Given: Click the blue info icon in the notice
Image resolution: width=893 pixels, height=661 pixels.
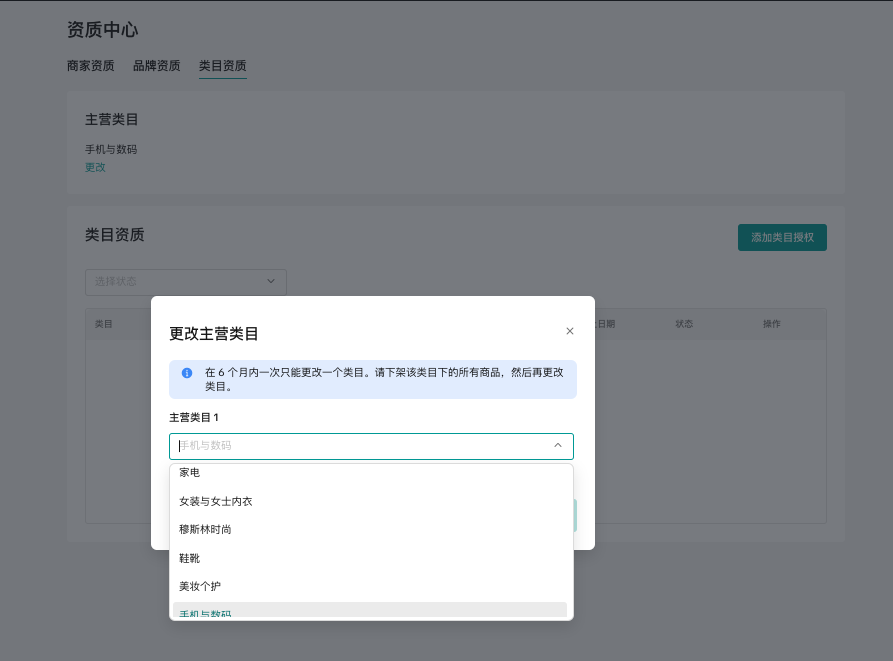Looking at the screenshot, I should point(187,372).
